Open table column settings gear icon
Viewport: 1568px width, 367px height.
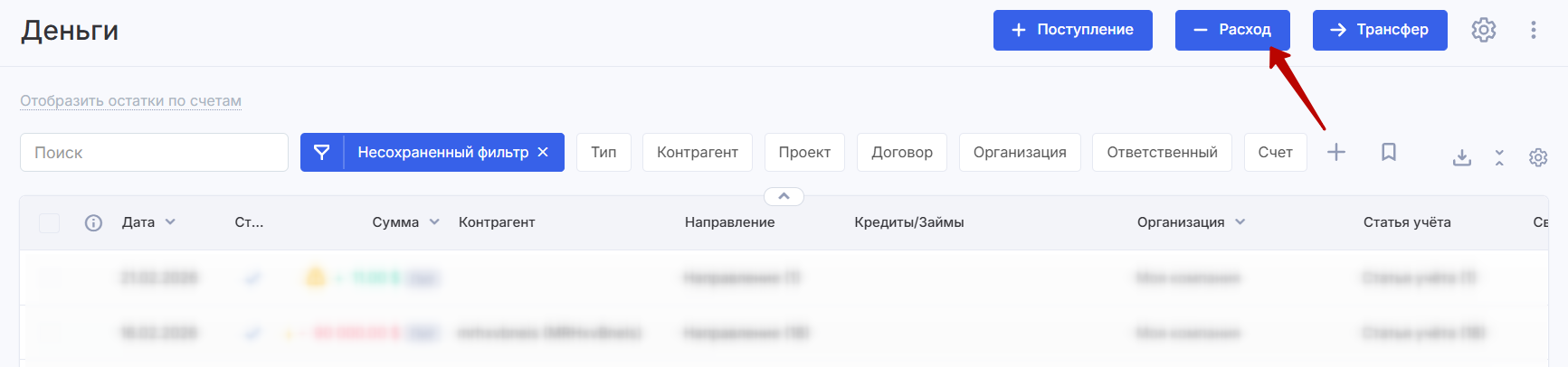tap(1538, 157)
